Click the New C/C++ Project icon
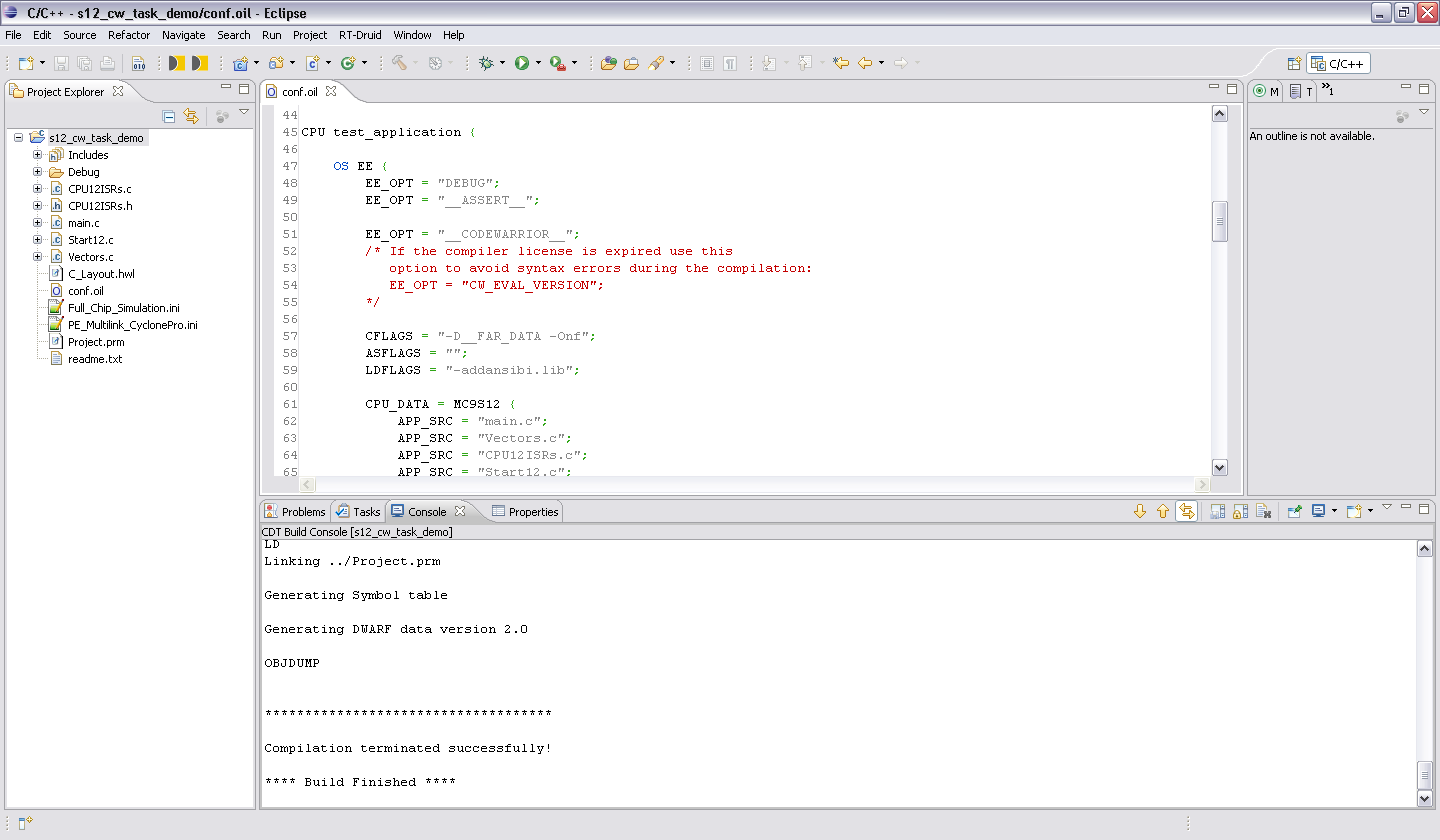1440x840 pixels. [x=240, y=63]
